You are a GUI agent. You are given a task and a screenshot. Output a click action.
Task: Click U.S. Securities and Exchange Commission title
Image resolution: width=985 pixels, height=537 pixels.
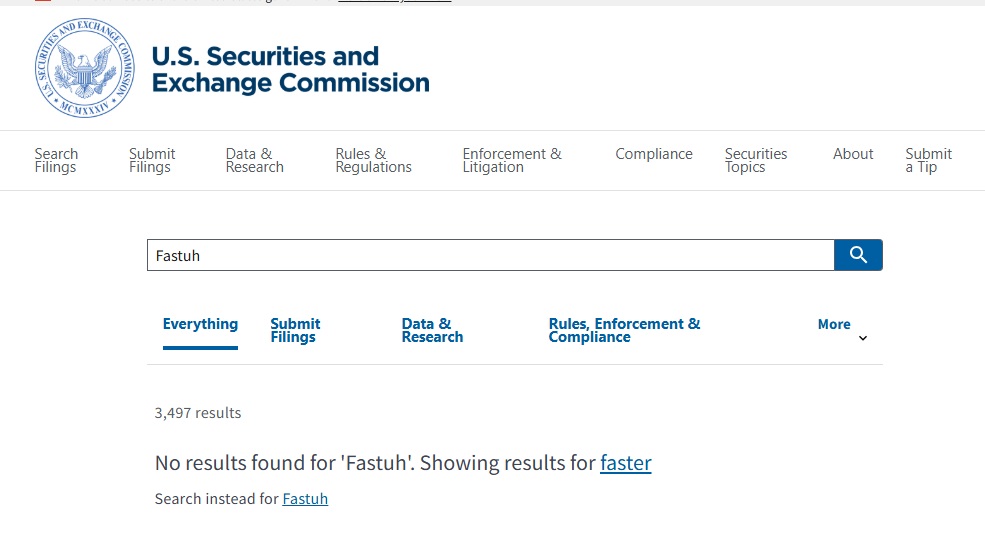290,69
